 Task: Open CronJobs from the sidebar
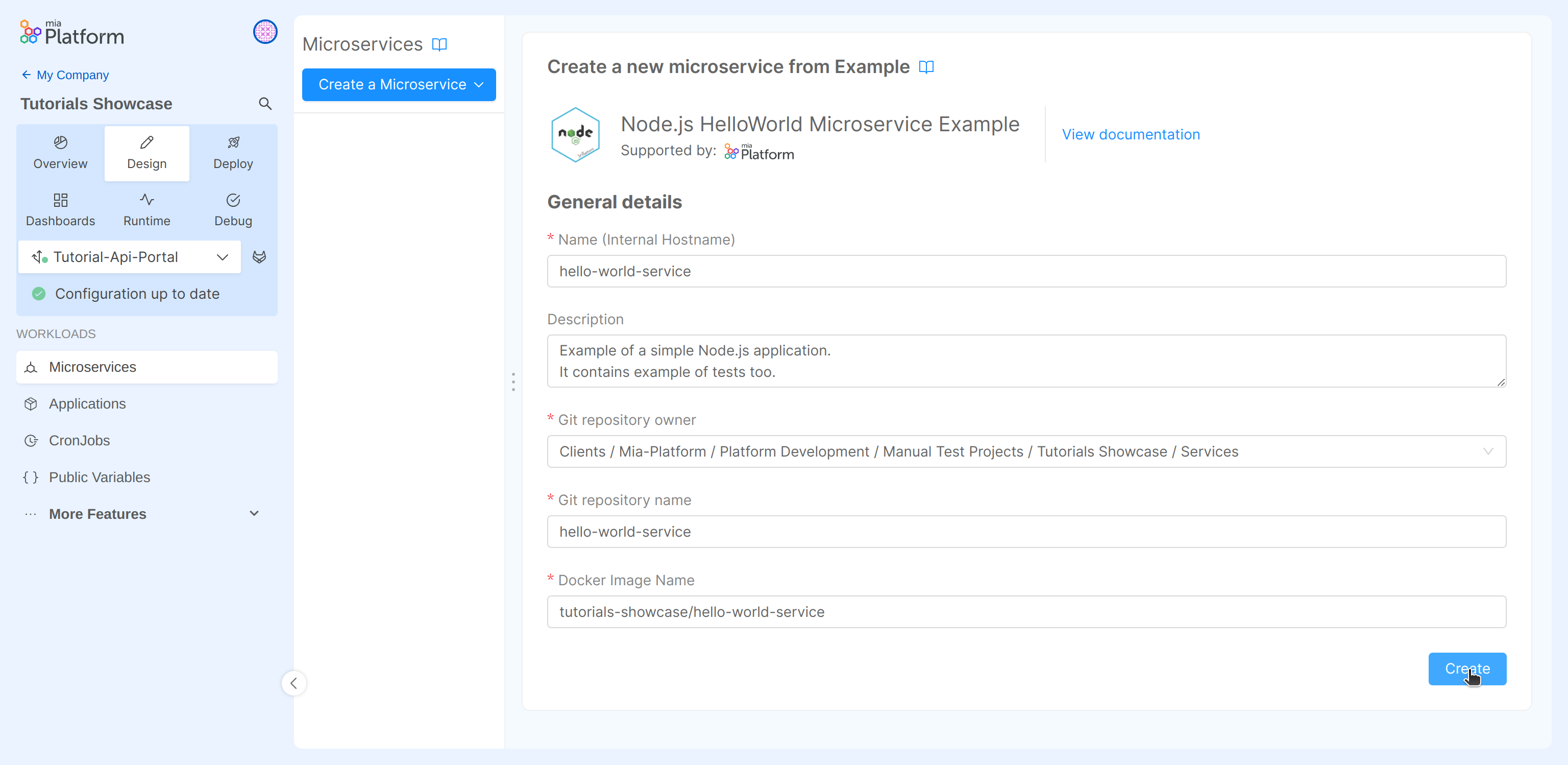(x=79, y=440)
